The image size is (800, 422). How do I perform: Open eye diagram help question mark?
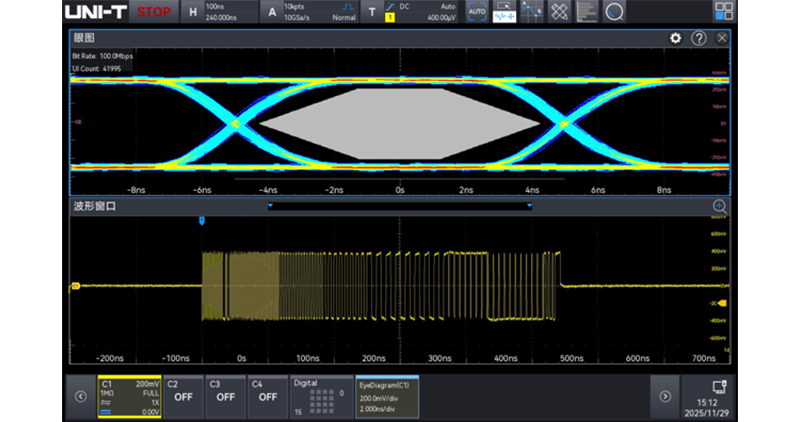(x=699, y=38)
